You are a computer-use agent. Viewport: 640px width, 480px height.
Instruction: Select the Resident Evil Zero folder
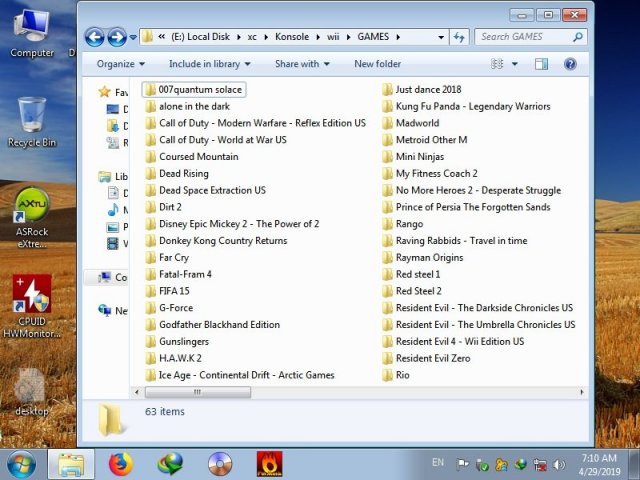432,358
